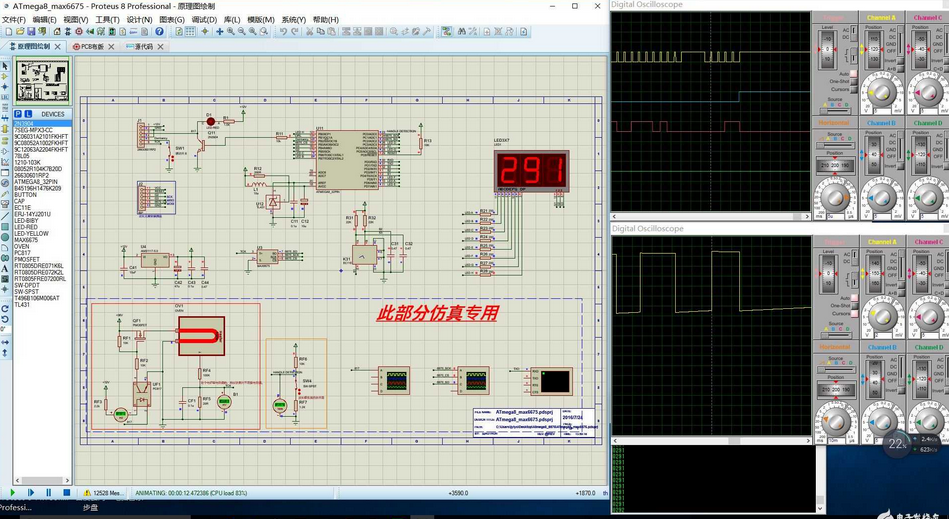The image size is (949, 519).
Task: Toggle the grid display toolbar icon
Action: click(x=190, y=31)
